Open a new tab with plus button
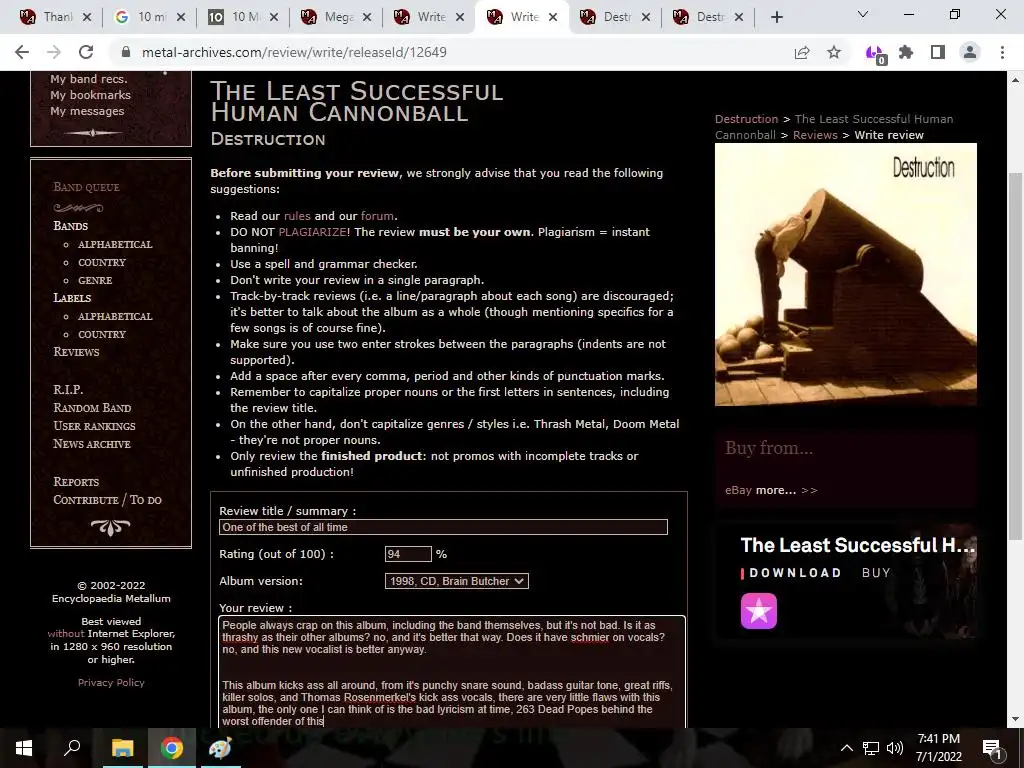This screenshot has width=1024, height=768. (776, 18)
